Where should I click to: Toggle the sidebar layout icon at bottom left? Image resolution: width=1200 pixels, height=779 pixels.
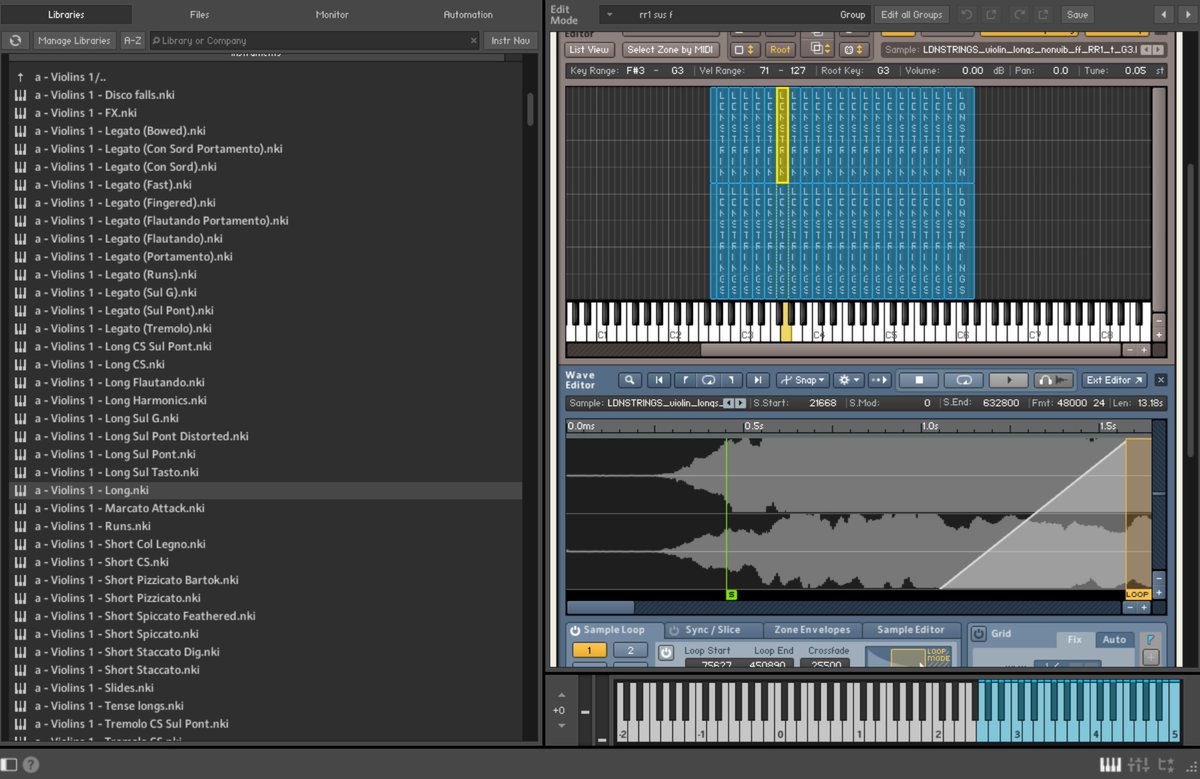point(9,765)
